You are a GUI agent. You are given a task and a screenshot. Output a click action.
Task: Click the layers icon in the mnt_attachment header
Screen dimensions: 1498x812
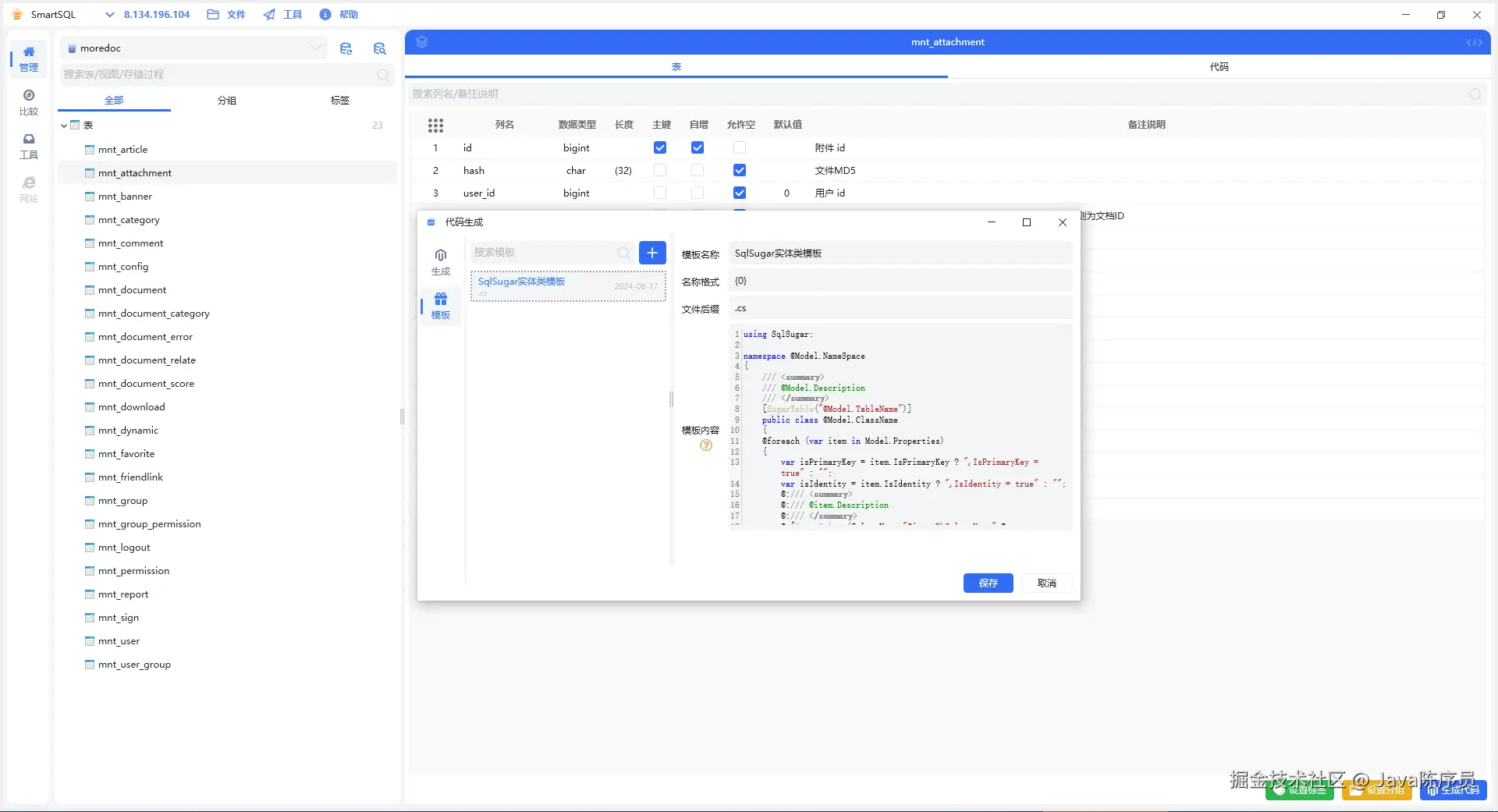(x=422, y=42)
